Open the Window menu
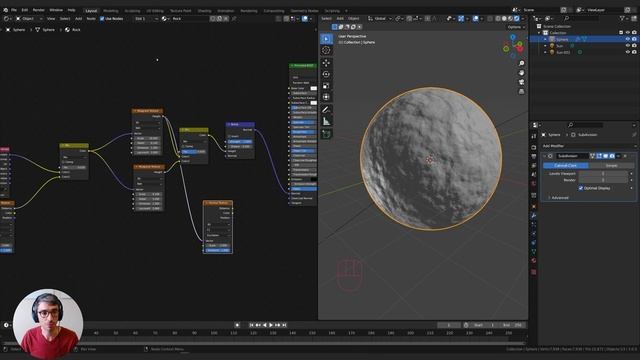This screenshot has width=640, height=360. 56,10
